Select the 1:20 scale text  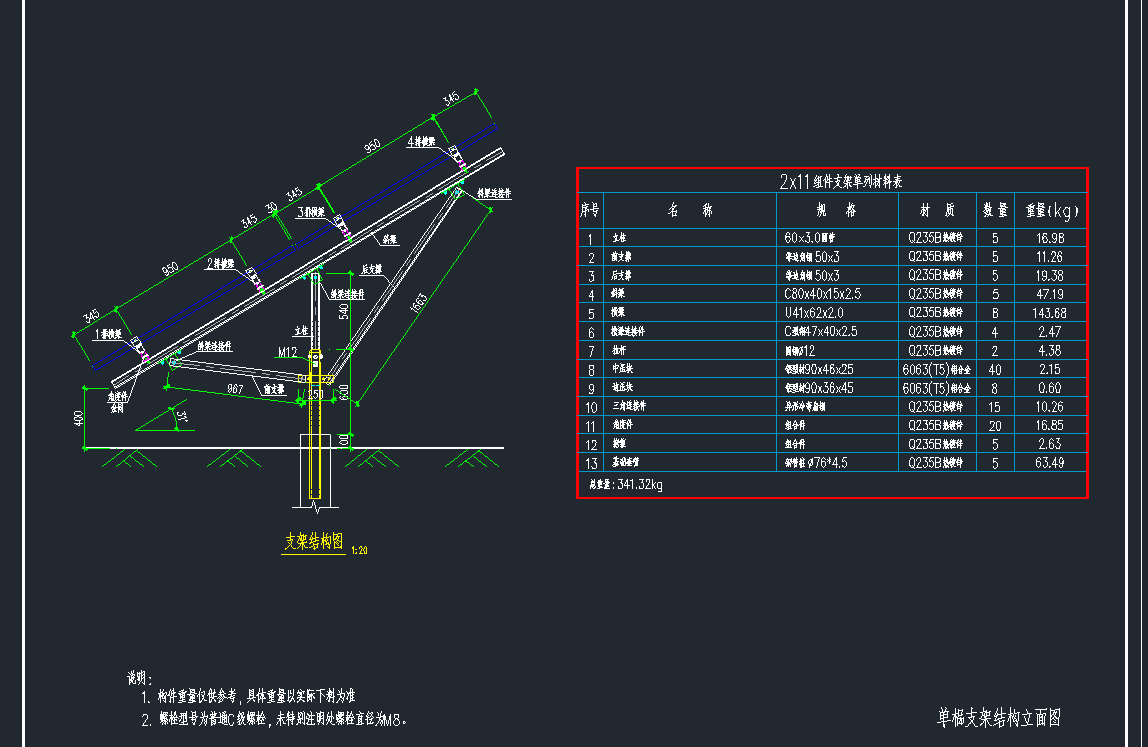pos(360,549)
